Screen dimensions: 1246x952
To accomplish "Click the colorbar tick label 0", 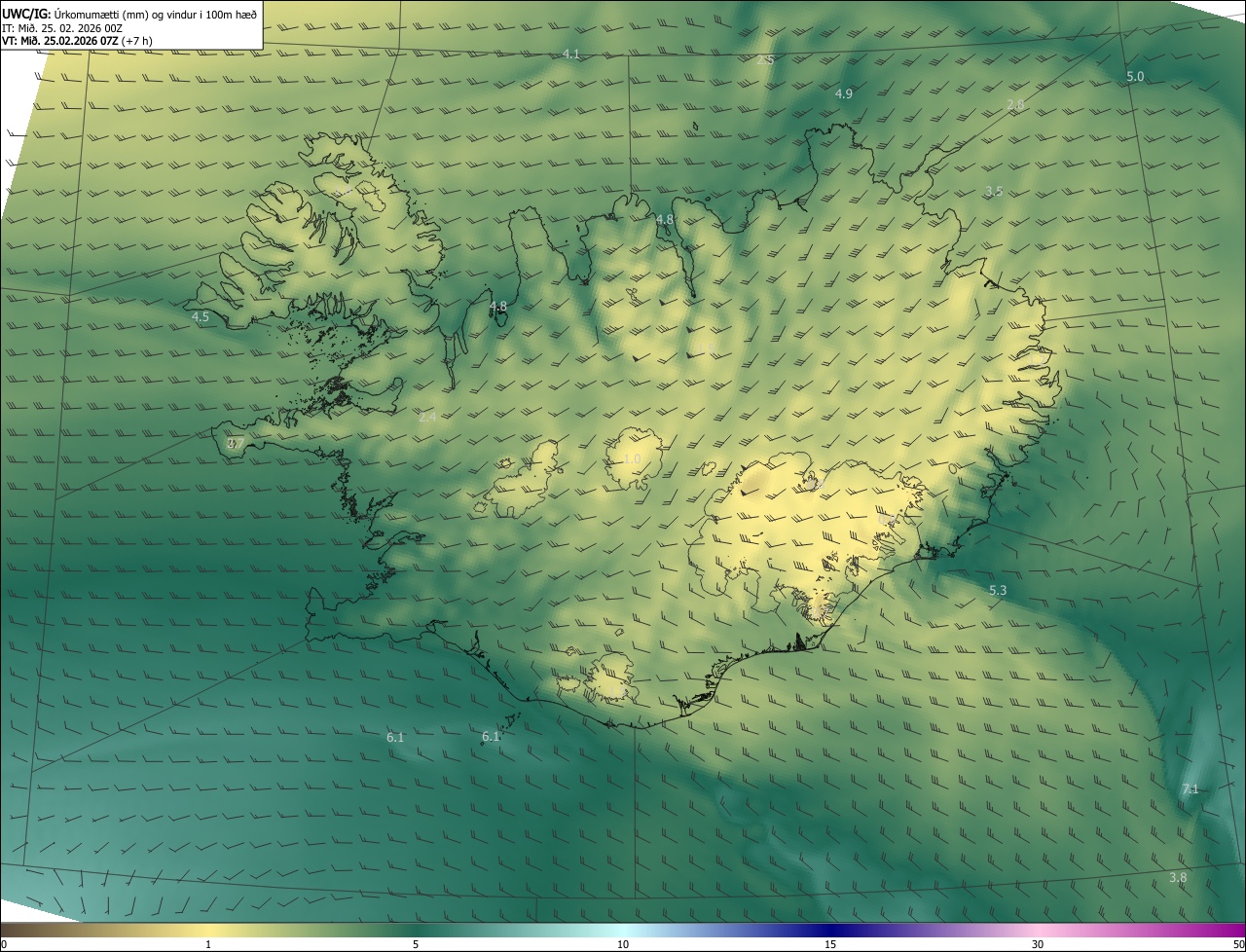I will point(4,944).
